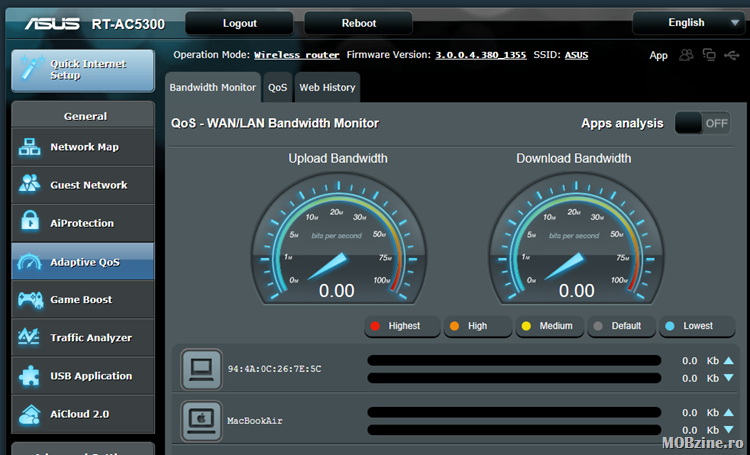Open firmware version 3.0.0.4.380_1355 link
The height and width of the screenshot is (455, 750).
pyautogui.click(x=481, y=55)
